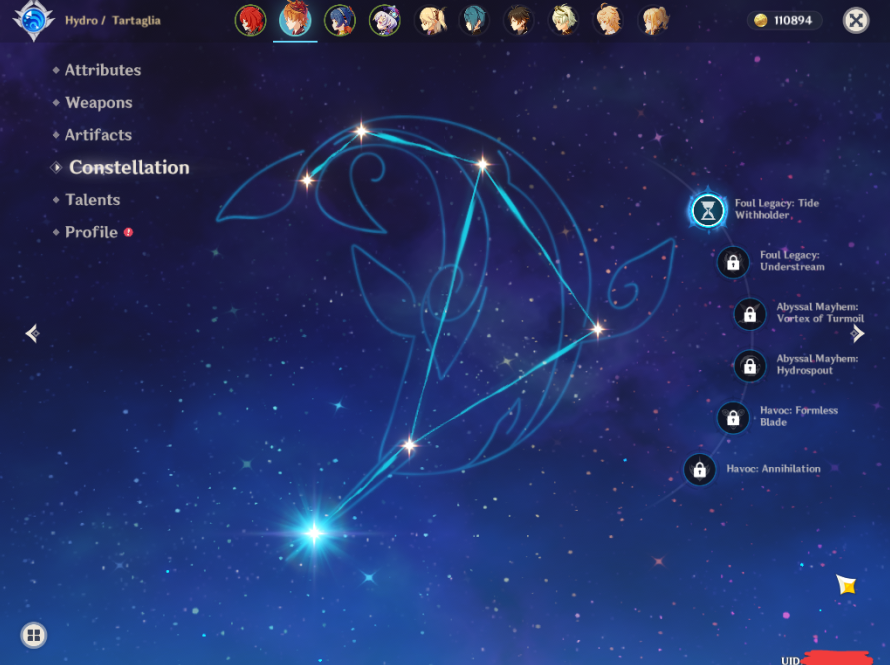
Task: Select the locked Foul Legacy: Understream node
Action: tap(733, 262)
